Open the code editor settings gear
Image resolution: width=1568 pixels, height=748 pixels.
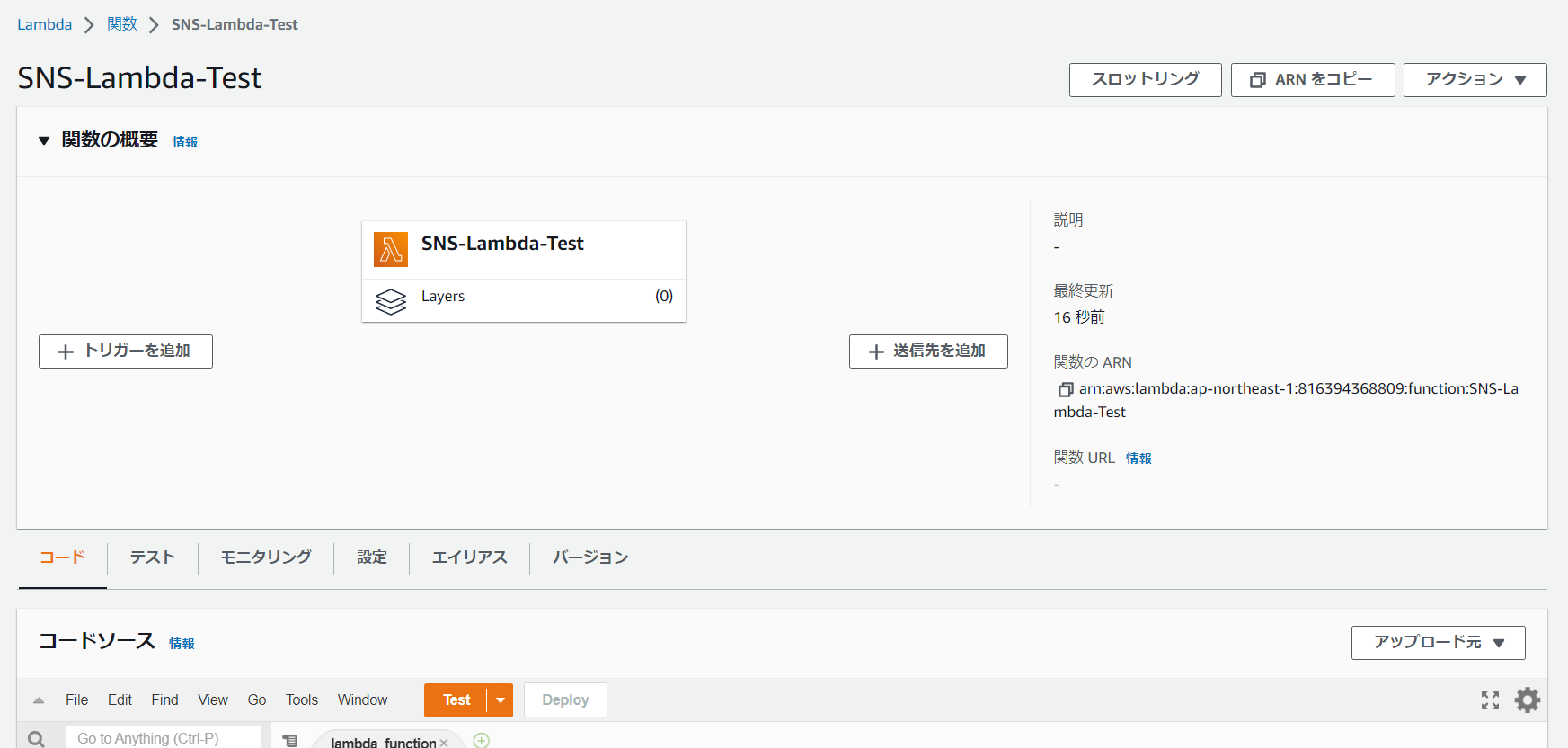tap(1527, 699)
